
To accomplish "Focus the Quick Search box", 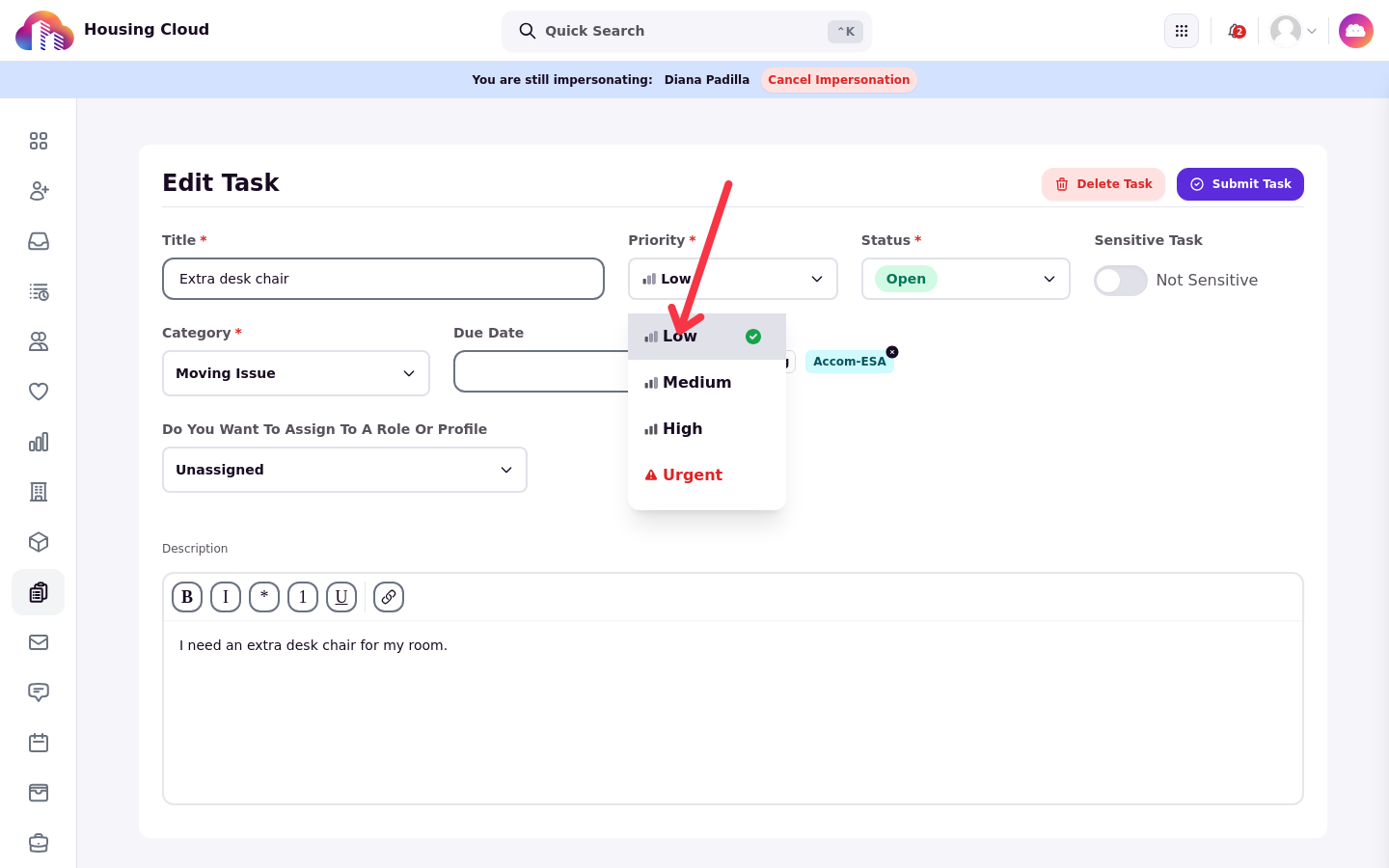I will pyautogui.click(x=687, y=31).
